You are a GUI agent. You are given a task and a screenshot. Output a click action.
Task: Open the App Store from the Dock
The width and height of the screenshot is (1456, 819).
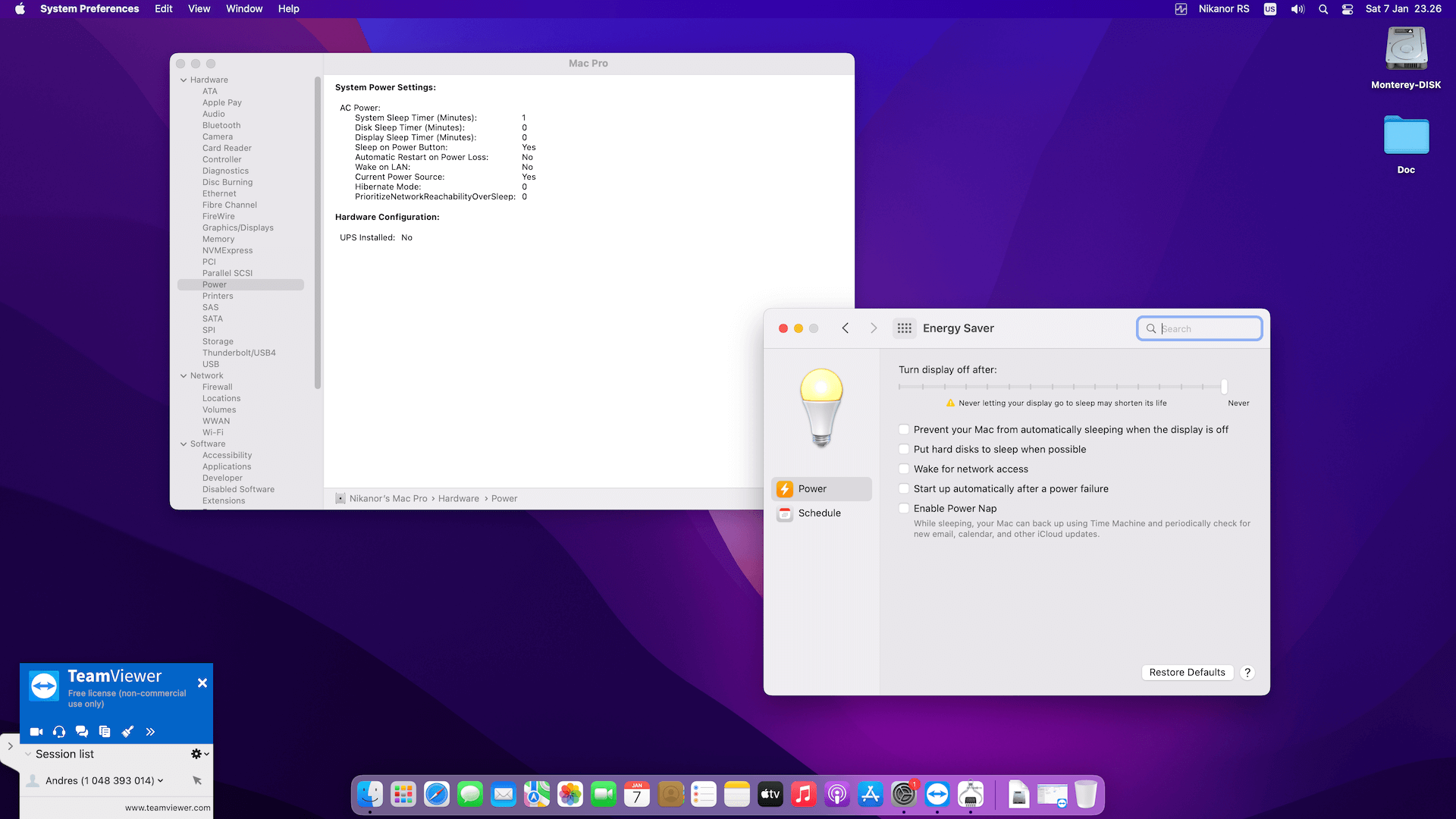870,795
